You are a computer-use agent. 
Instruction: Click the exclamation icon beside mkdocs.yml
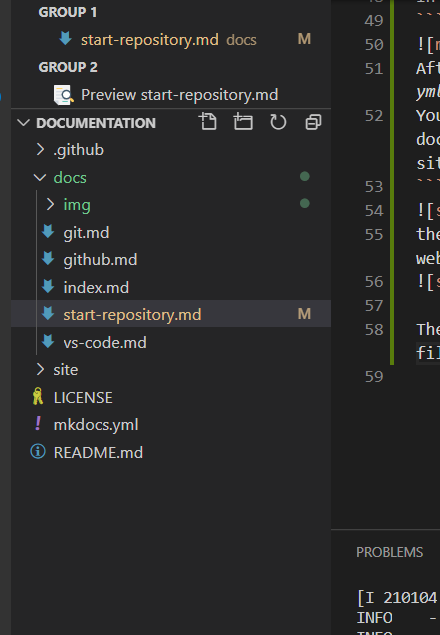click(x=38, y=424)
